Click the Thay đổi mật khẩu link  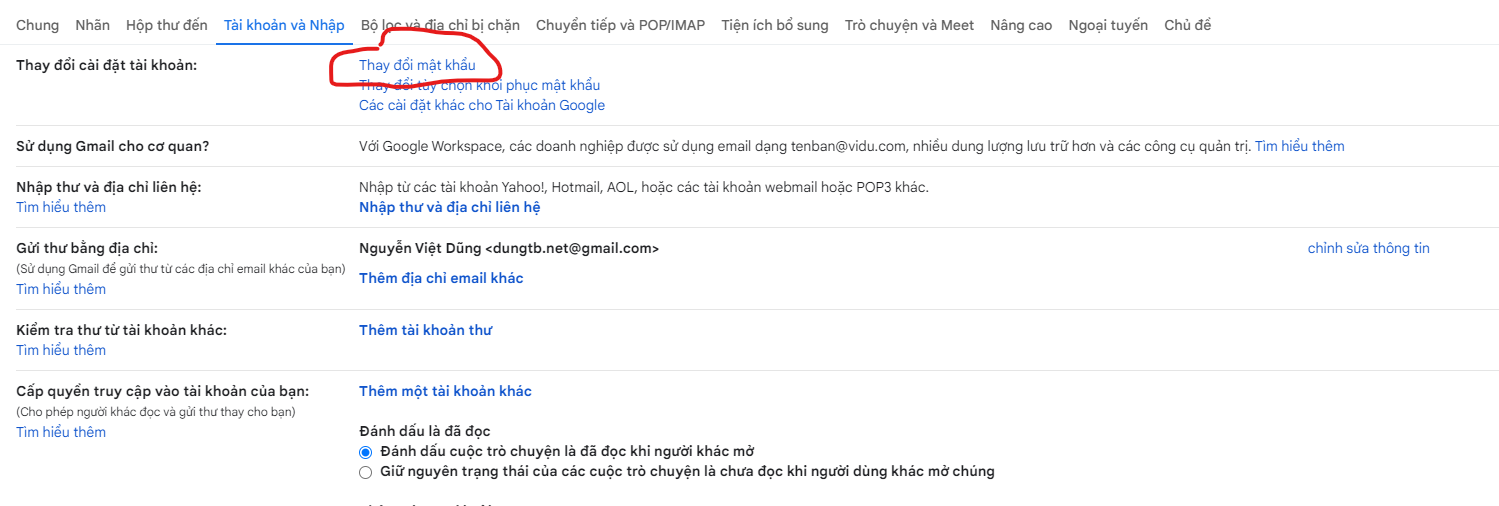[417, 65]
